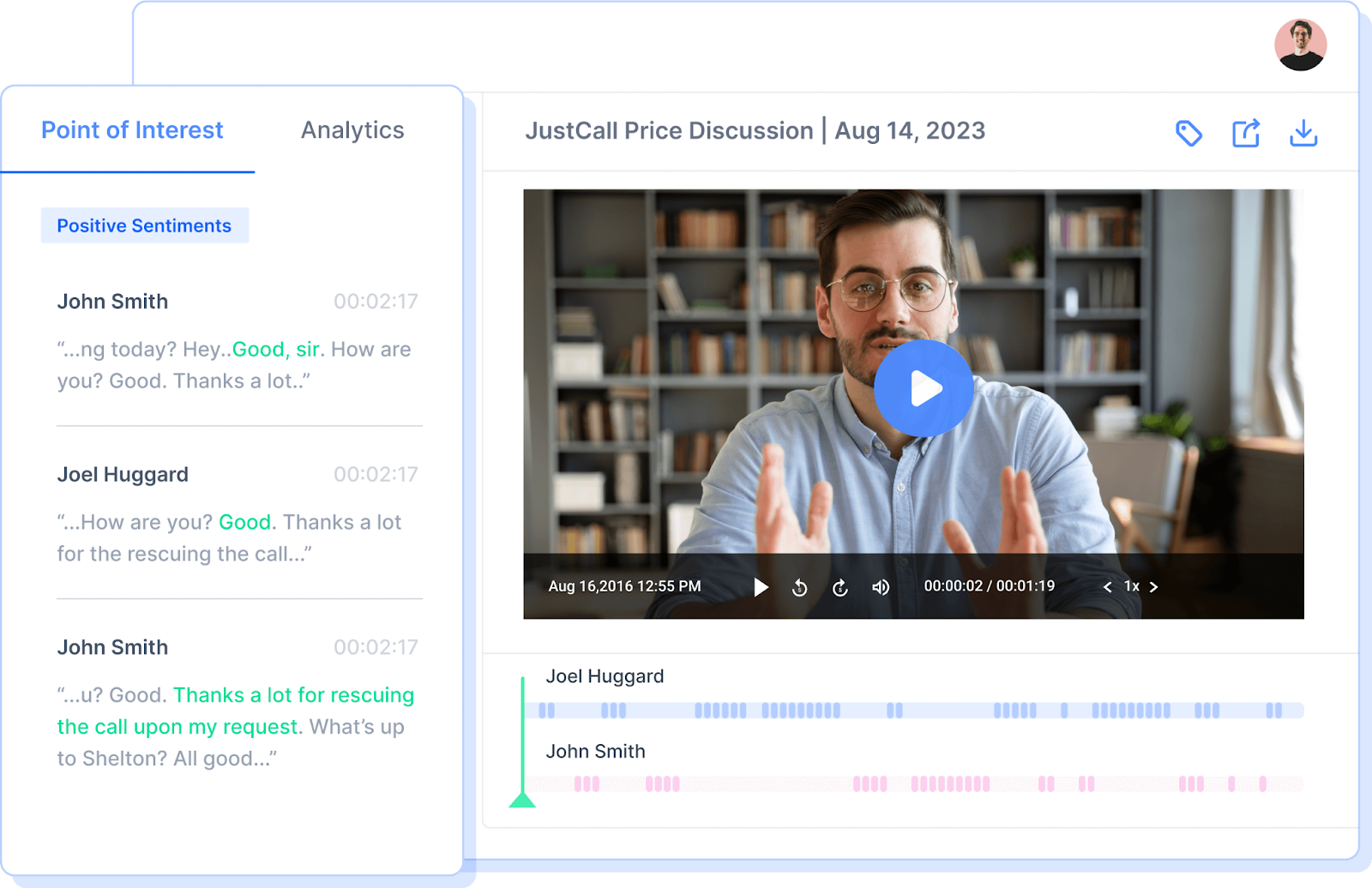Rewind the recording with the back icon
Image resolution: width=1372 pixels, height=888 pixels.
click(799, 587)
